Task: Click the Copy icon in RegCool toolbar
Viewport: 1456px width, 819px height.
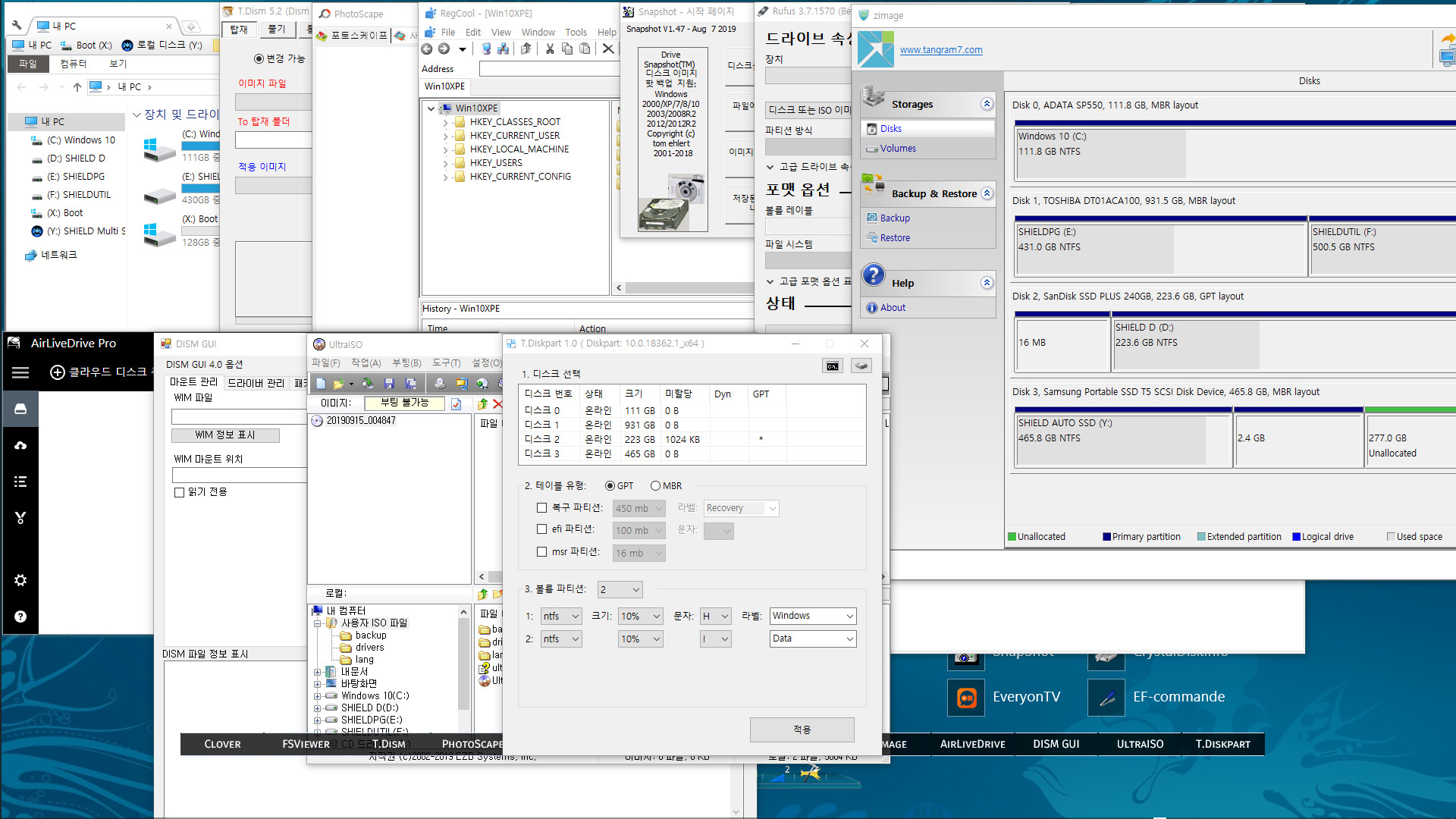Action: 567,49
